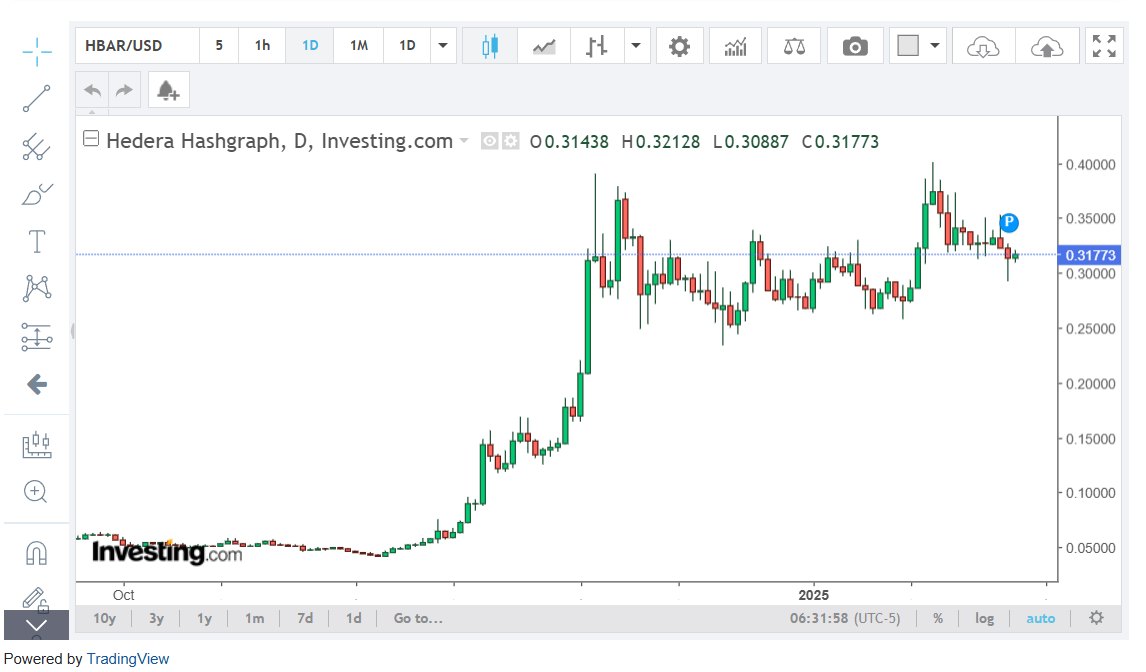1146x672 pixels.
Task: Open Hedera Hashgraph series dropdown arrow
Action: 463,140
